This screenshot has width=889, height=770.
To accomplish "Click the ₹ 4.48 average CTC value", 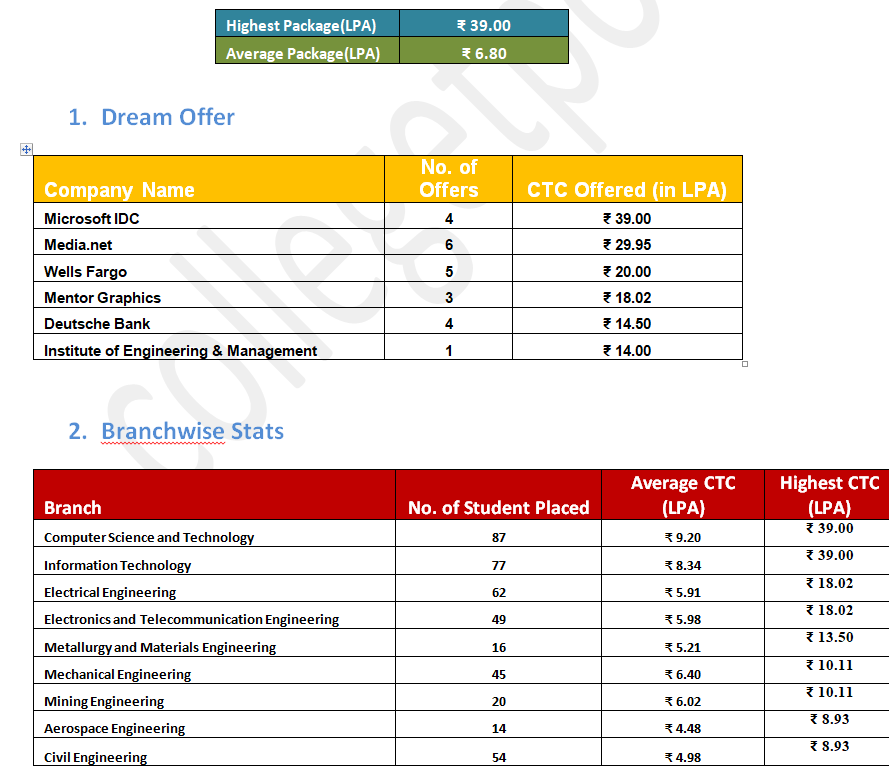I will point(683,729).
